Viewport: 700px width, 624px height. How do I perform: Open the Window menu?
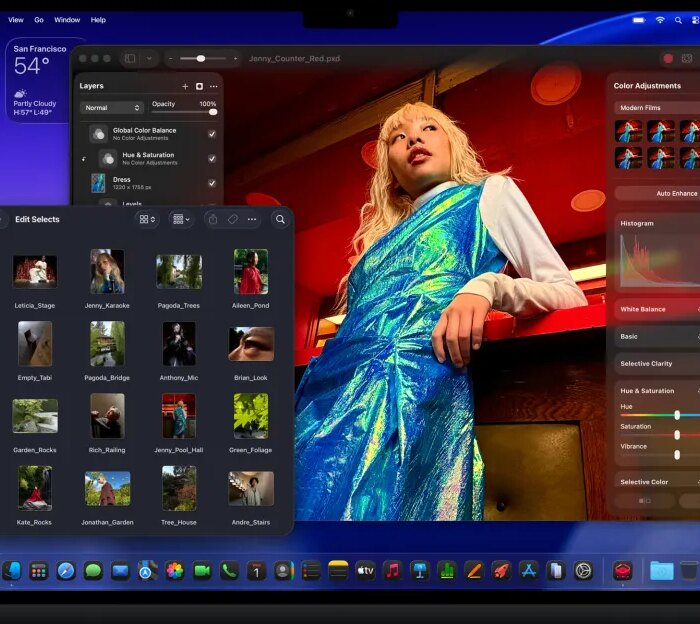(67, 19)
